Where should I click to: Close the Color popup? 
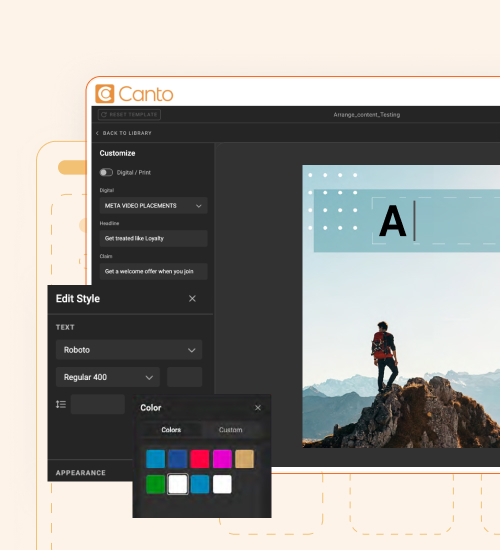(x=258, y=408)
